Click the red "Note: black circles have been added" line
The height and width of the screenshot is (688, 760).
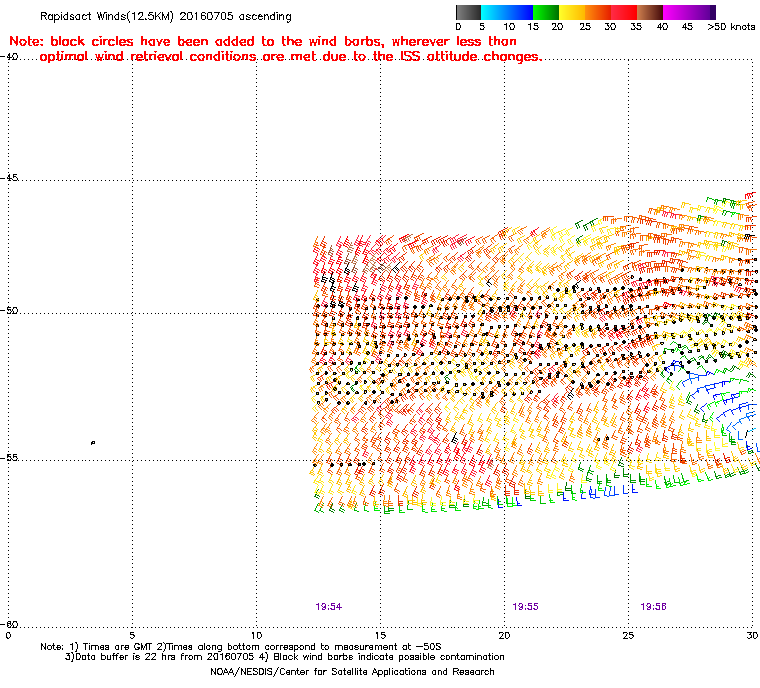click(x=263, y=41)
